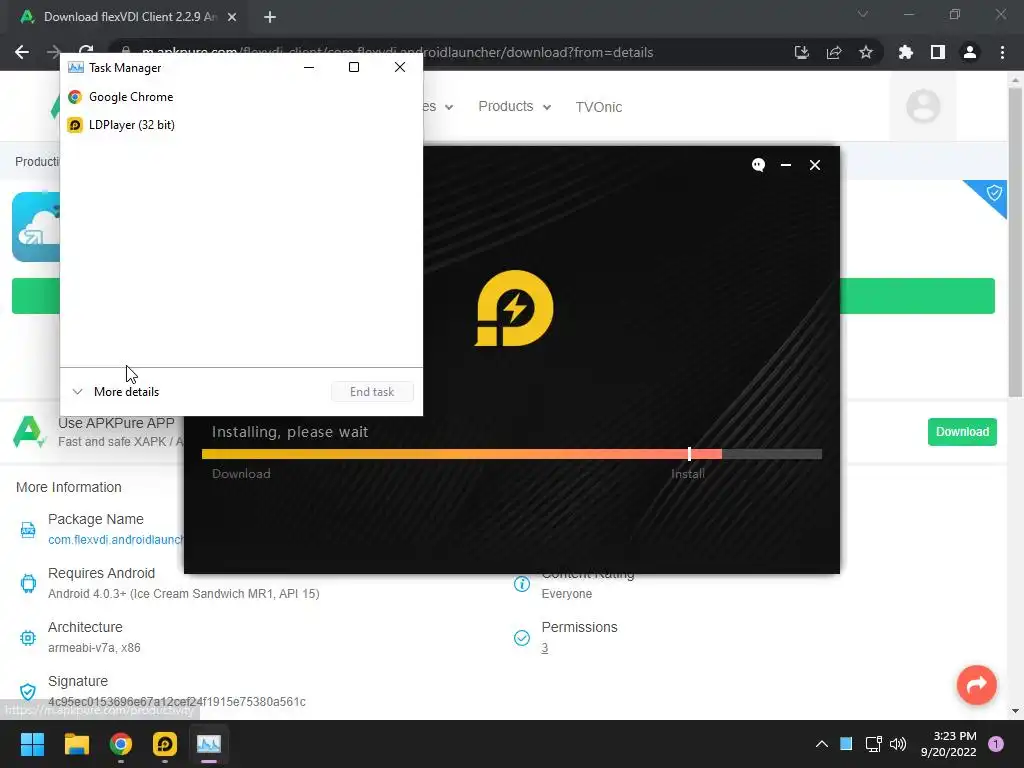Click the LDPlayer logo in installer
The width and height of the screenshot is (1024, 768).
514,308
